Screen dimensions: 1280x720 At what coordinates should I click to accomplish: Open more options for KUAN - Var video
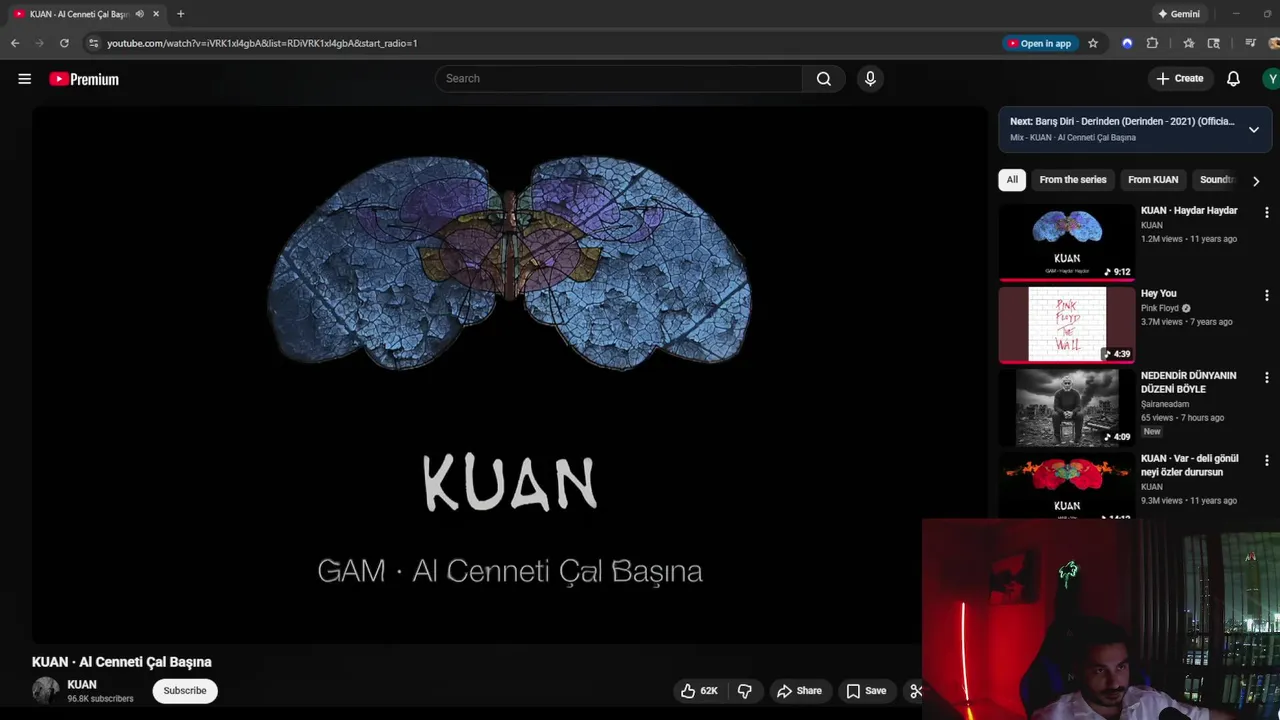pyautogui.click(x=1266, y=461)
